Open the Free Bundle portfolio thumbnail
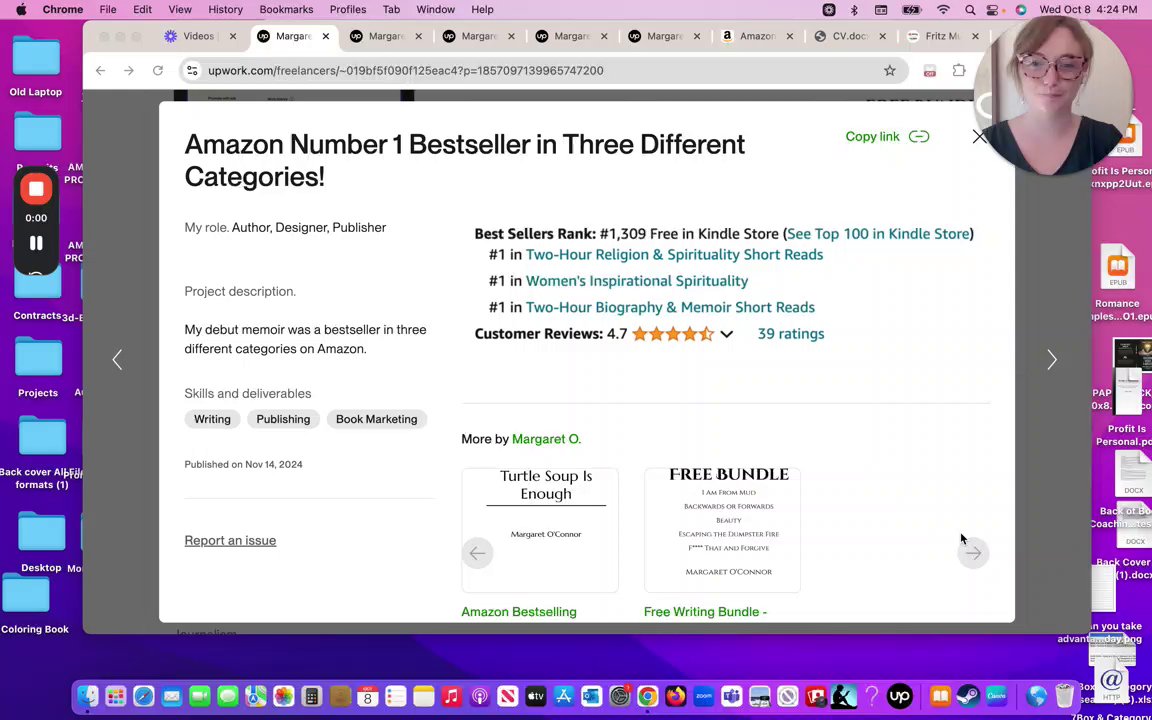This screenshot has width=1152, height=720. coord(722,530)
